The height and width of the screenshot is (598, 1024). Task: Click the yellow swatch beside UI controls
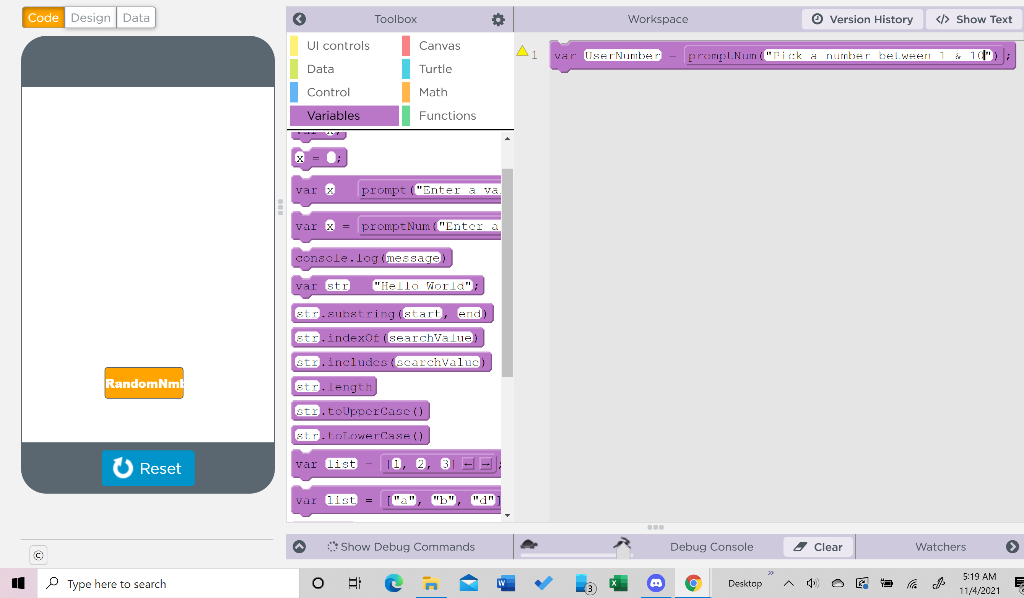(296, 45)
